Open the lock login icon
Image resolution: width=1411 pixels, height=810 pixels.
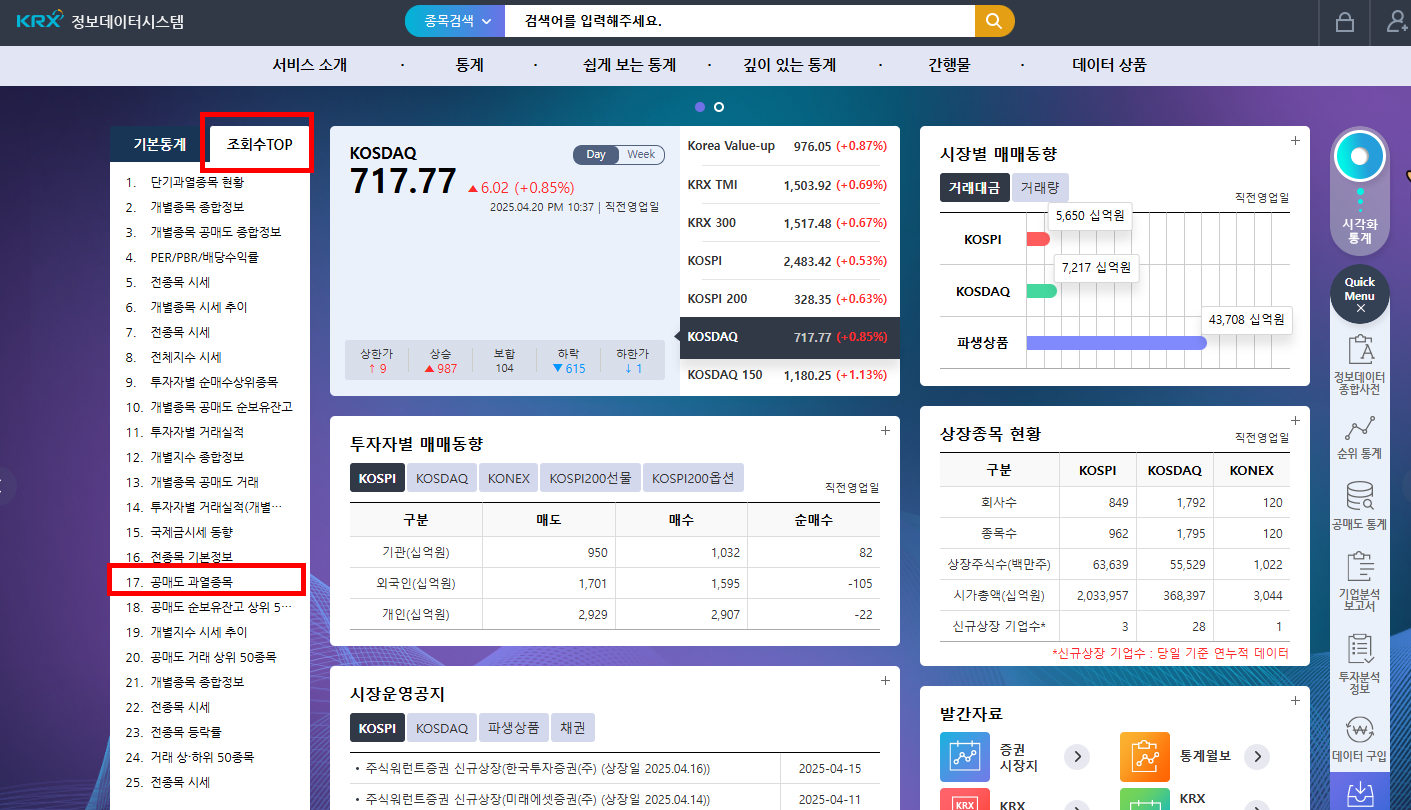coord(1345,22)
